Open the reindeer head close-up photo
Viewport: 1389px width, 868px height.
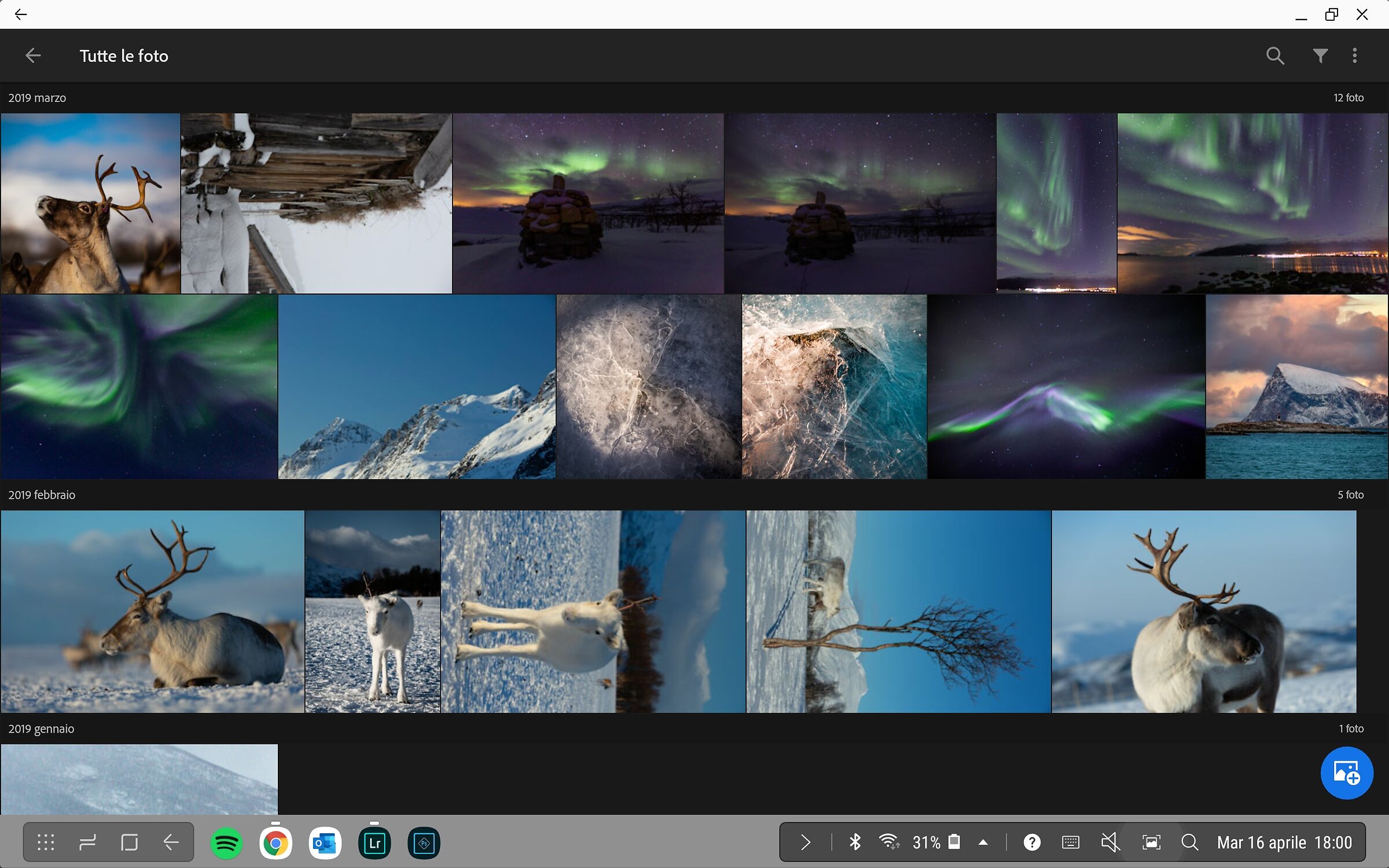pyautogui.click(x=90, y=203)
